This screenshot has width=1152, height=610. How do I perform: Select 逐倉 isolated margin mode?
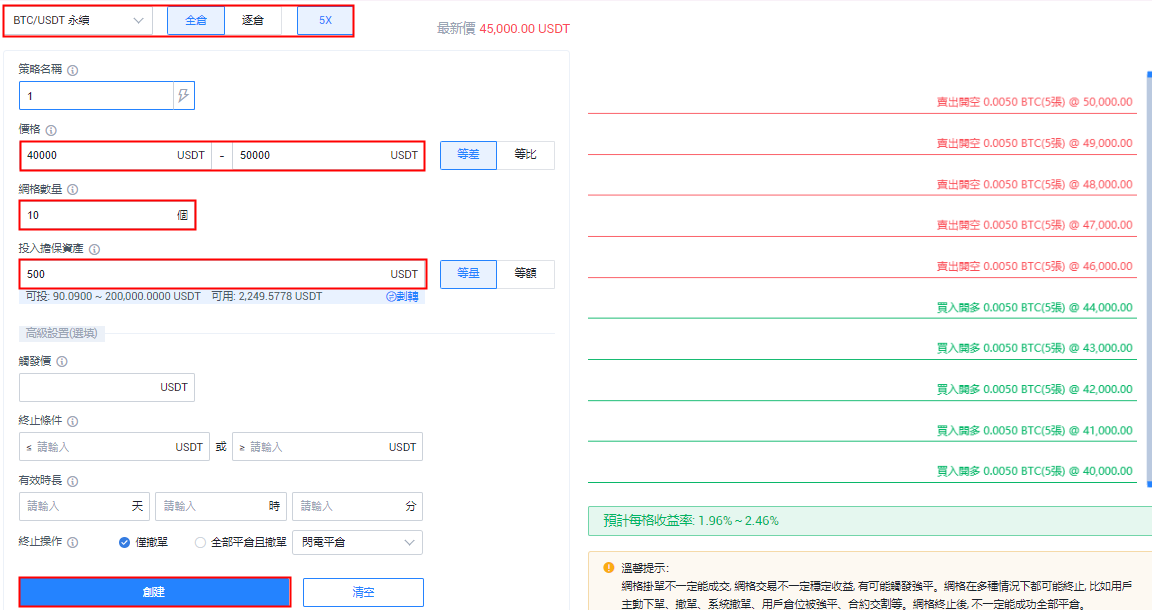coord(253,21)
